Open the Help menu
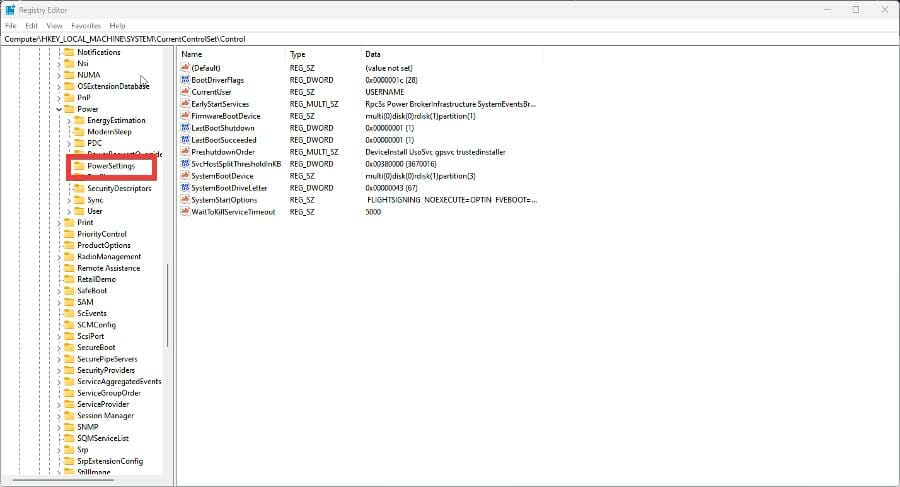 point(118,26)
